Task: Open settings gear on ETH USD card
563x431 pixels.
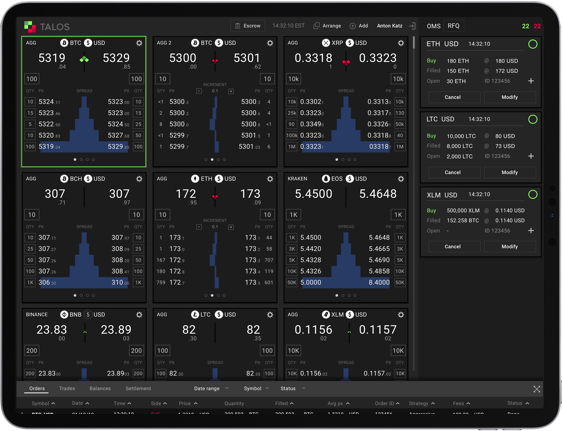Action: [270, 179]
